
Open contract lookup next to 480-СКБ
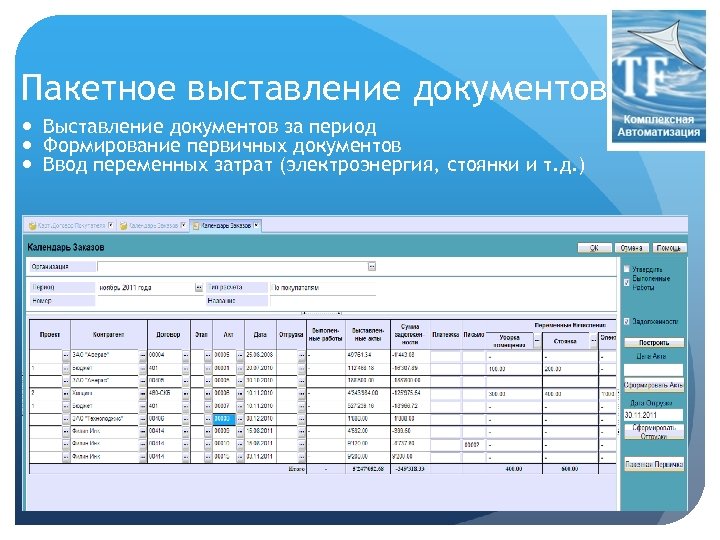(x=186, y=394)
